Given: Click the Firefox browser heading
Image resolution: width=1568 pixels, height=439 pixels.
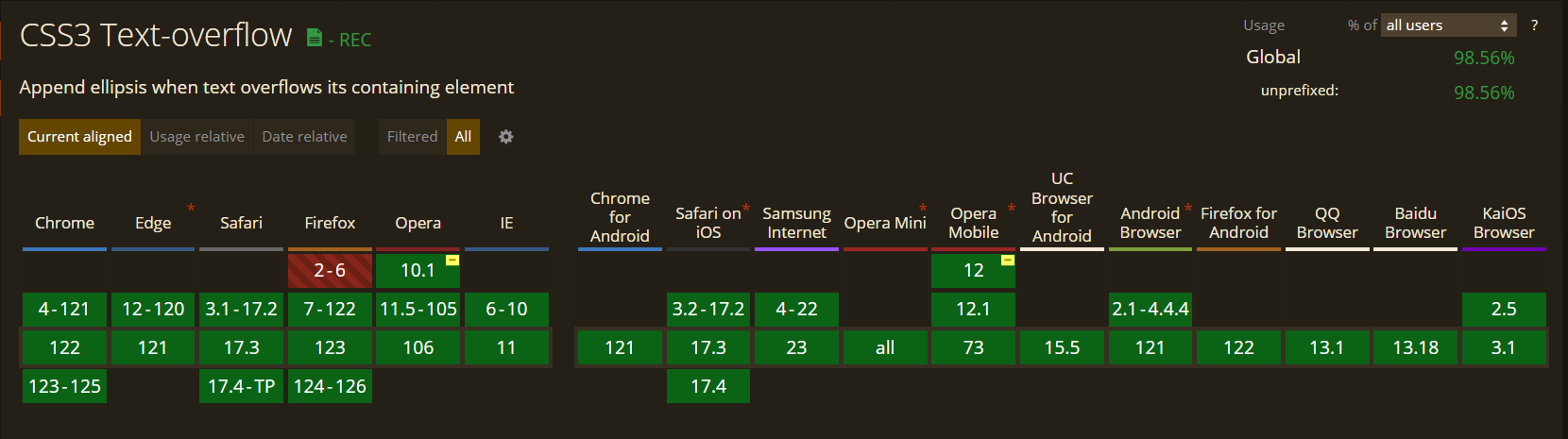Looking at the screenshot, I should (x=330, y=223).
